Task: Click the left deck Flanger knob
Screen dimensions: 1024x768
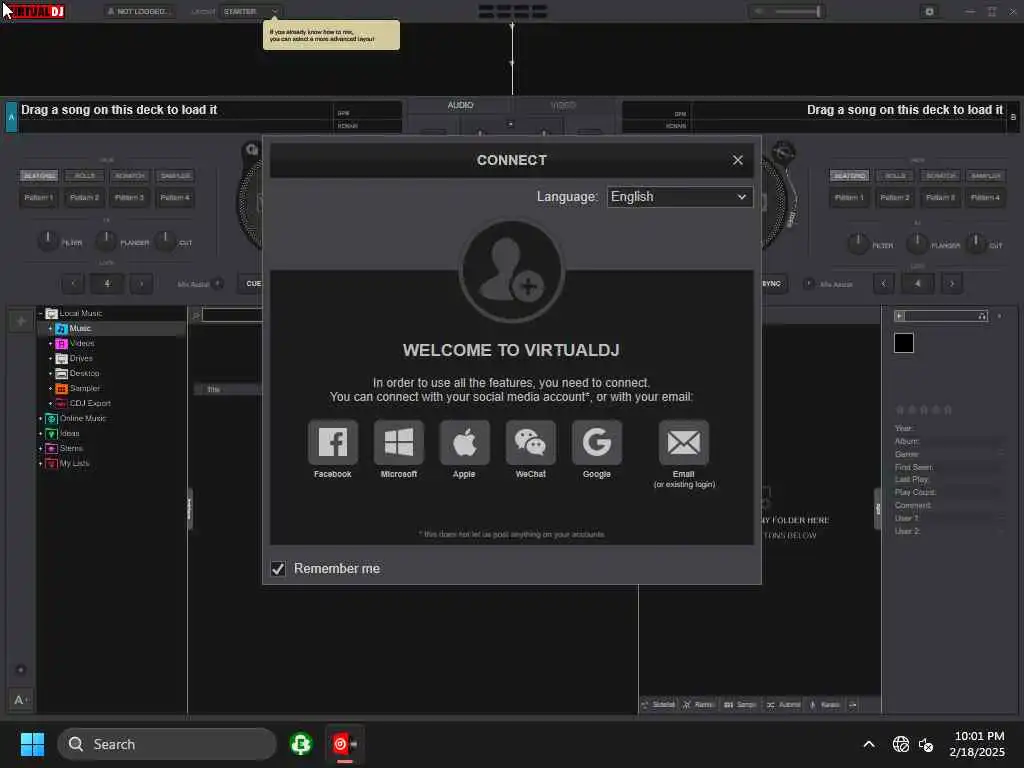Action: 106,241
